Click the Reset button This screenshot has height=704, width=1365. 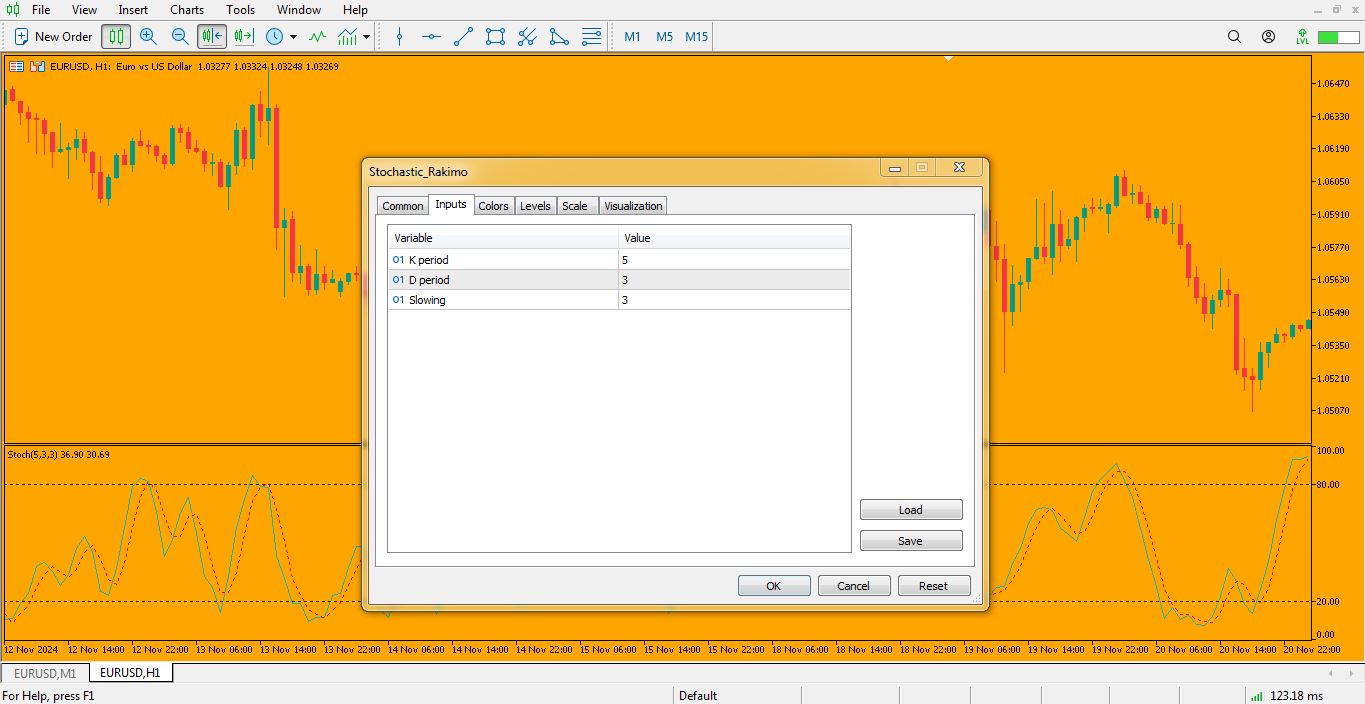933,586
